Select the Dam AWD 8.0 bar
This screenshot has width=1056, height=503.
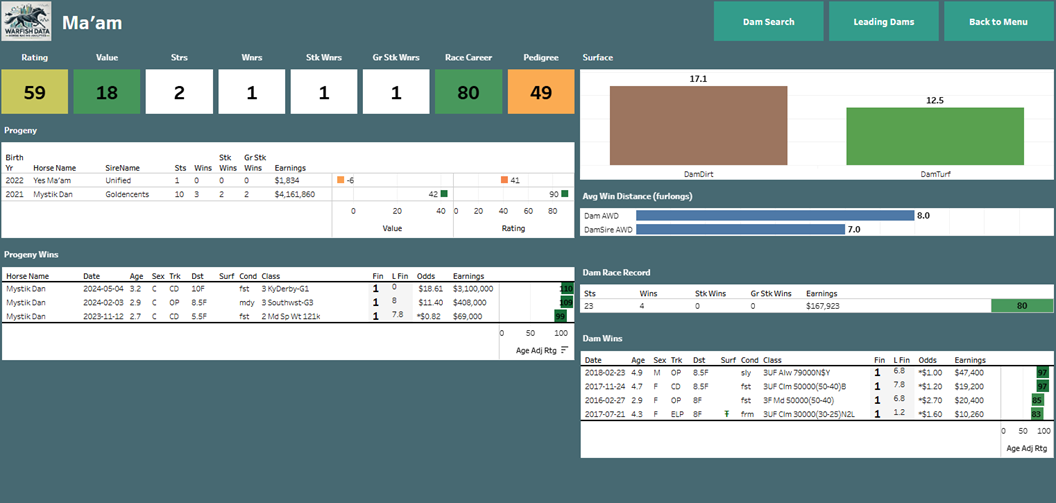[775, 215]
